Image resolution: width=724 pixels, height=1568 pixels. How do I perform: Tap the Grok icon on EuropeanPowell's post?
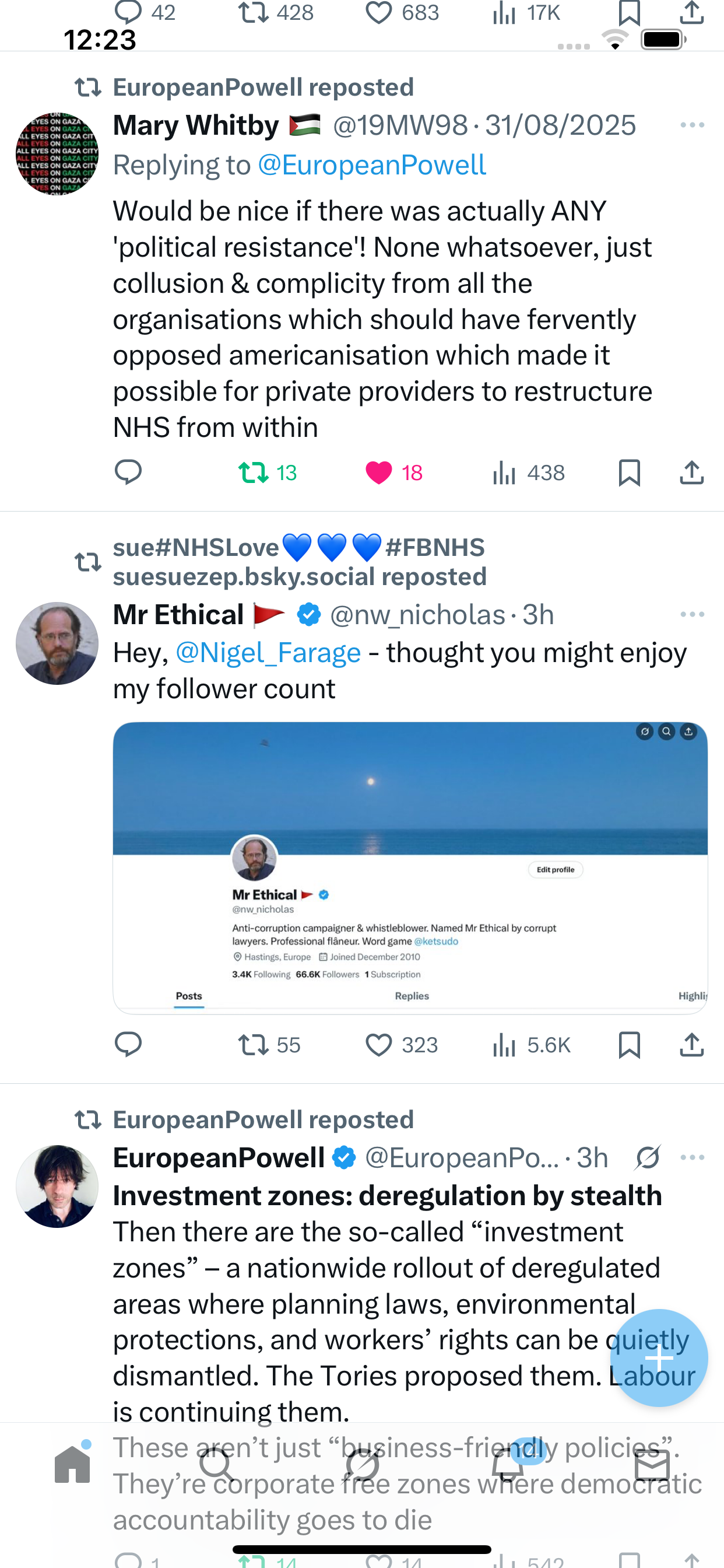647,1158
